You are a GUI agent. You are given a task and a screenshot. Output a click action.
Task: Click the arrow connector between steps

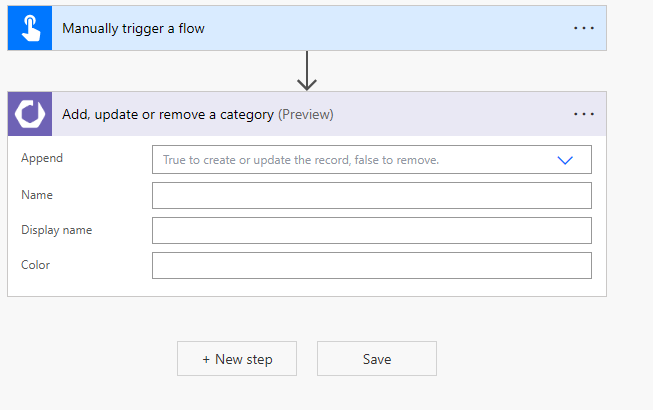307,70
